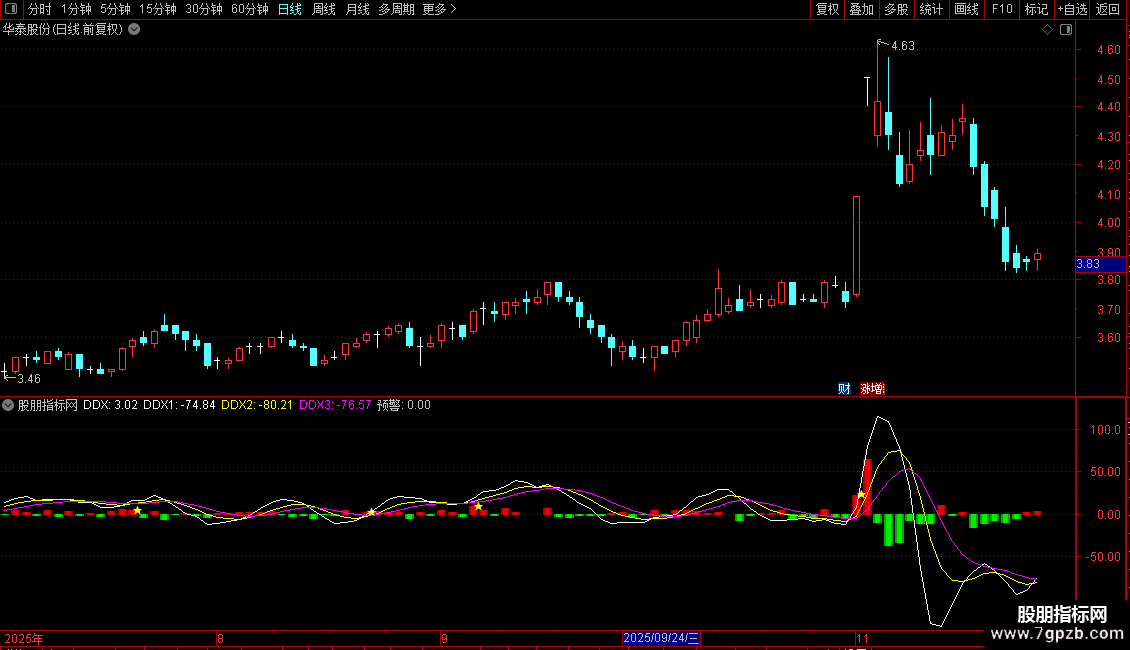Screen dimensions: 1130x650
Task: Click the first yellow star signal in indicator
Action: [x=137, y=510]
